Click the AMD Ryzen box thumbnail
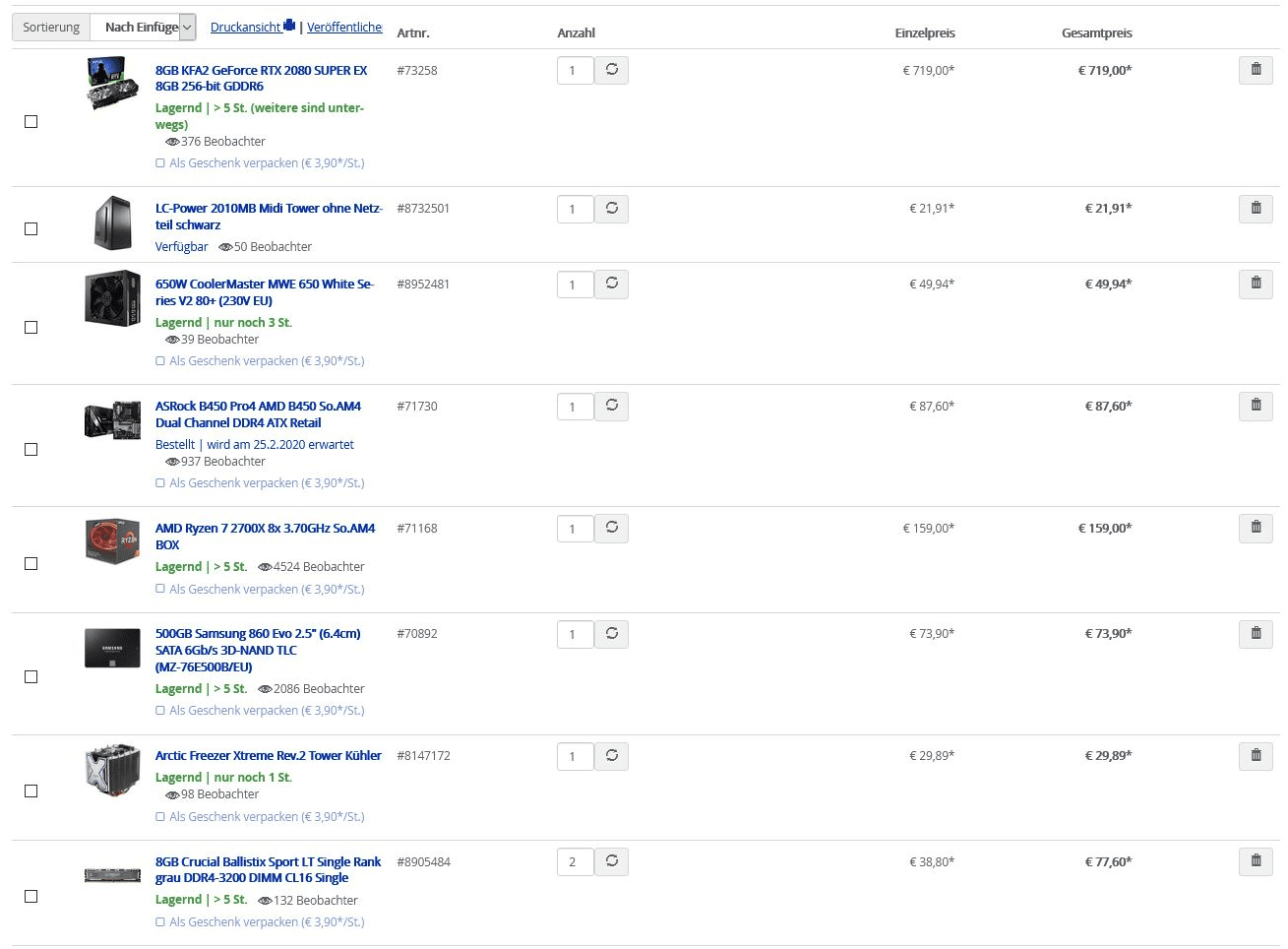The height and width of the screenshot is (949, 1288). tap(112, 541)
